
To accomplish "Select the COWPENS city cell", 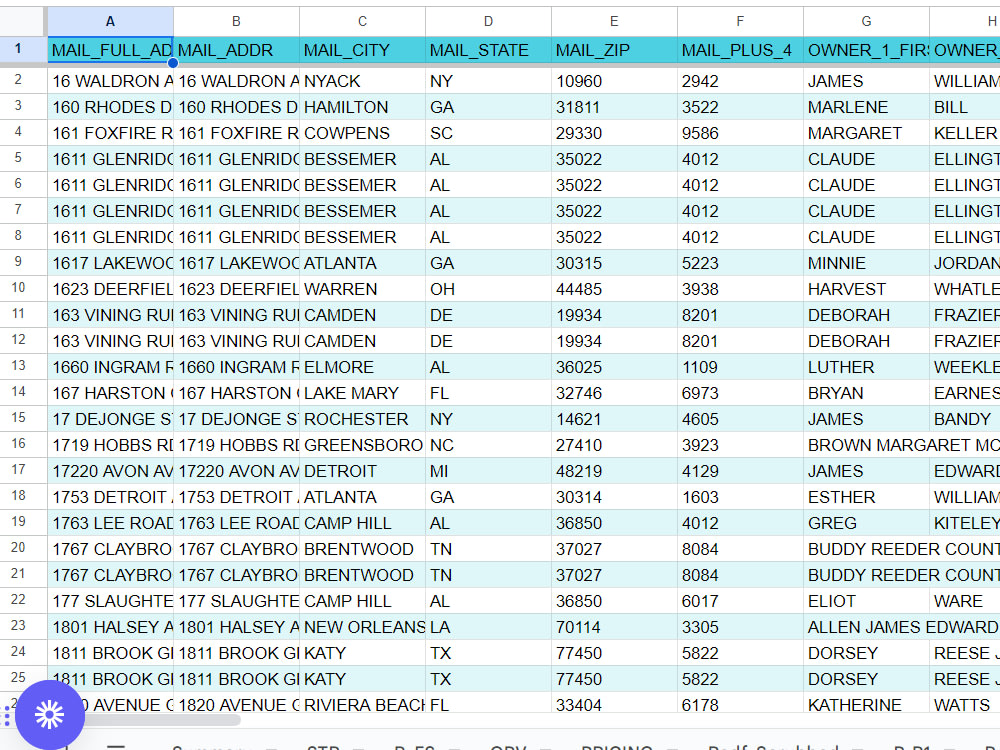I will (x=362, y=133).
